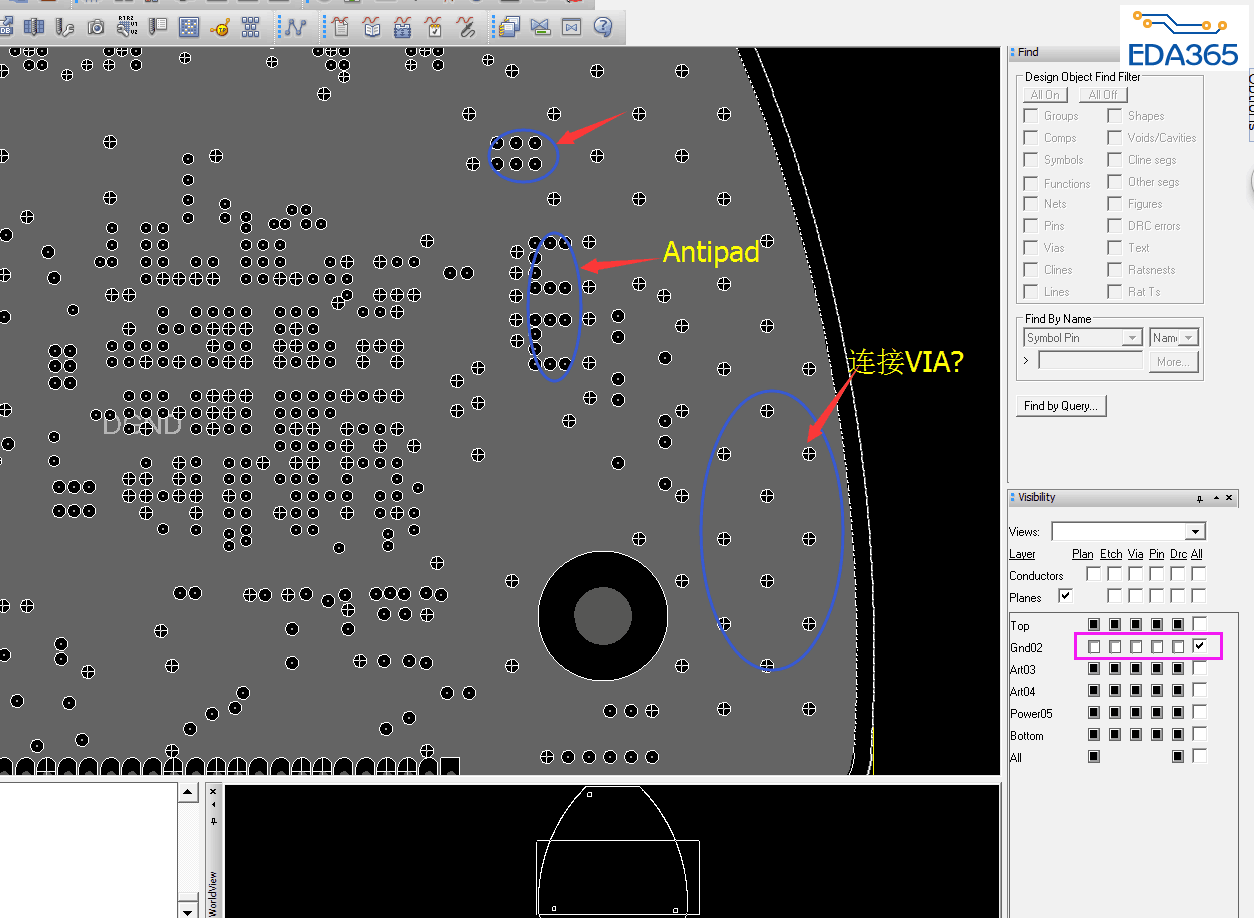Select the add connect route icon
This screenshot has height=918, width=1254.
(294, 28)
